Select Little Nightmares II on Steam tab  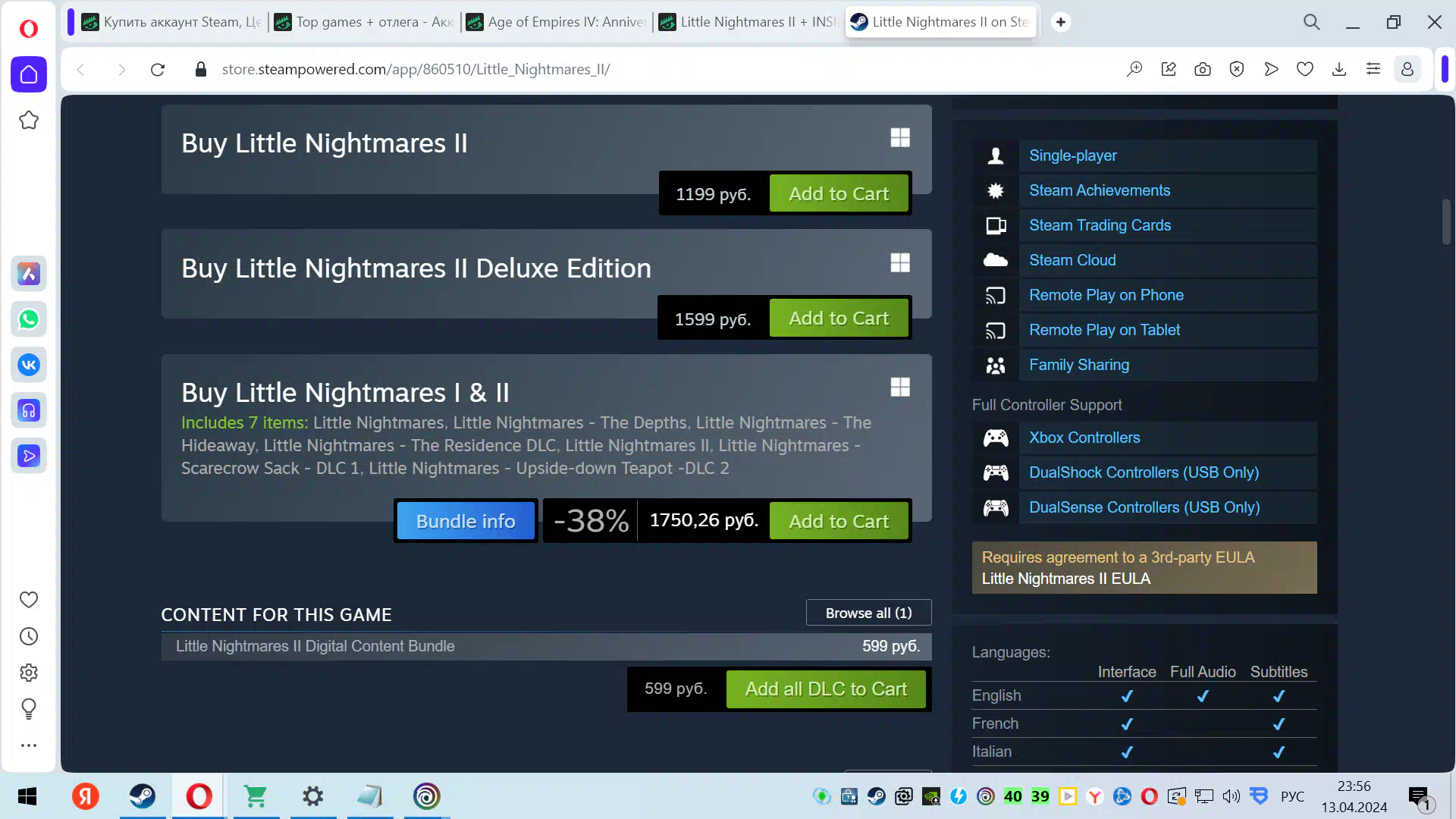[x=940, y=22]
